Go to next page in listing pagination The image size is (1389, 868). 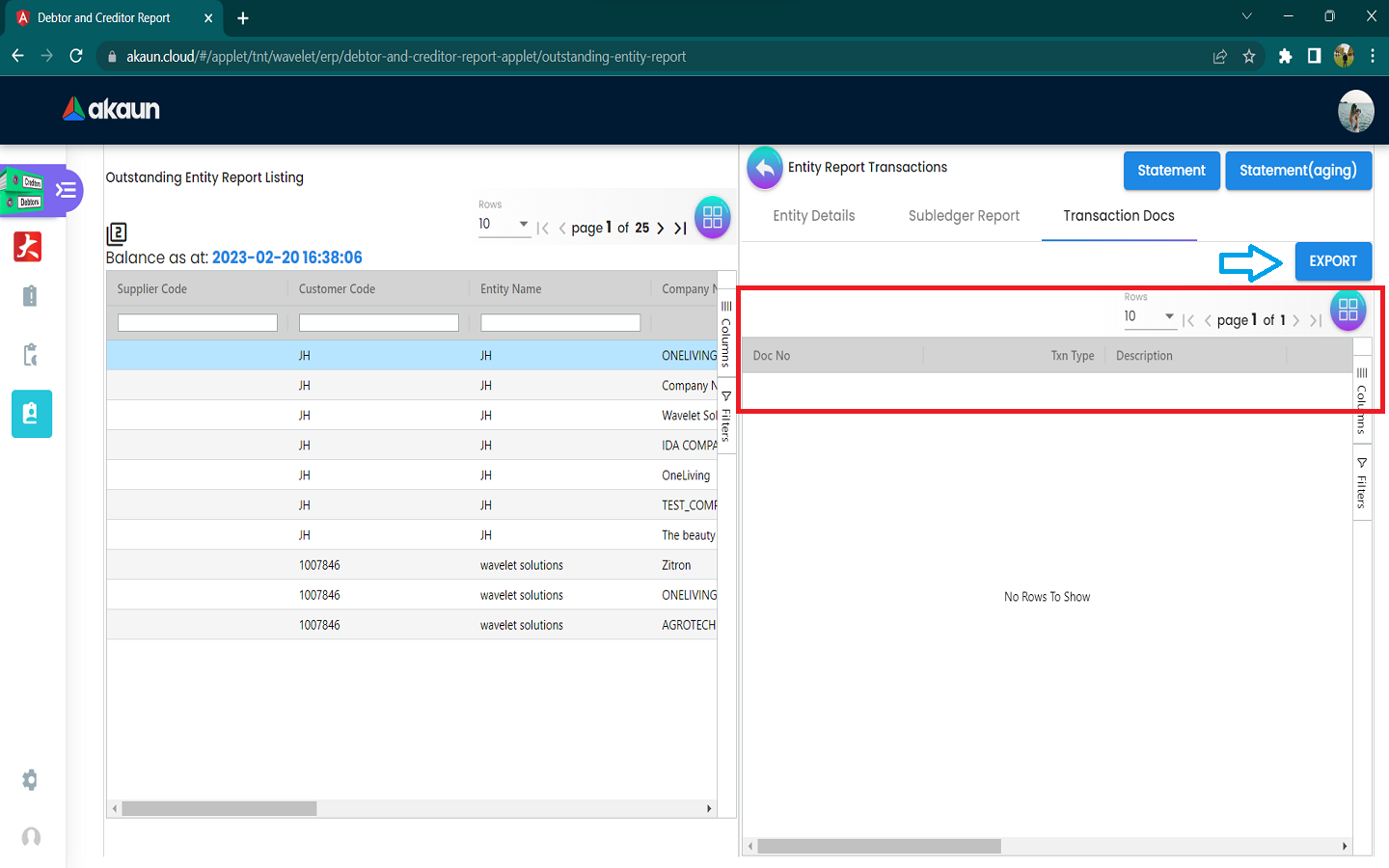[x=660, y=229]
